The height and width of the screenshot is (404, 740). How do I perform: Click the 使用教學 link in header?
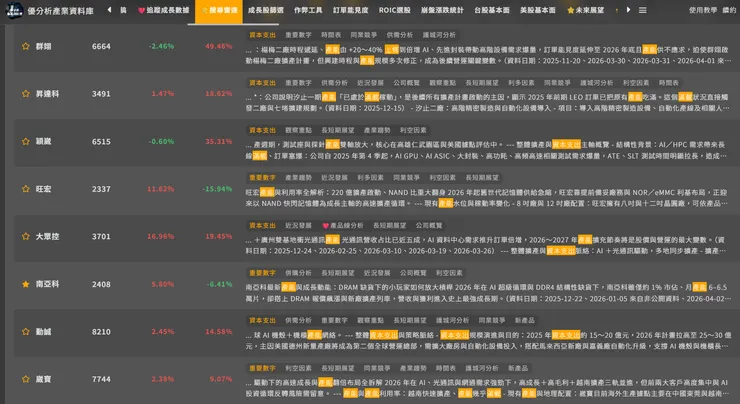click(x=703, y=10)
